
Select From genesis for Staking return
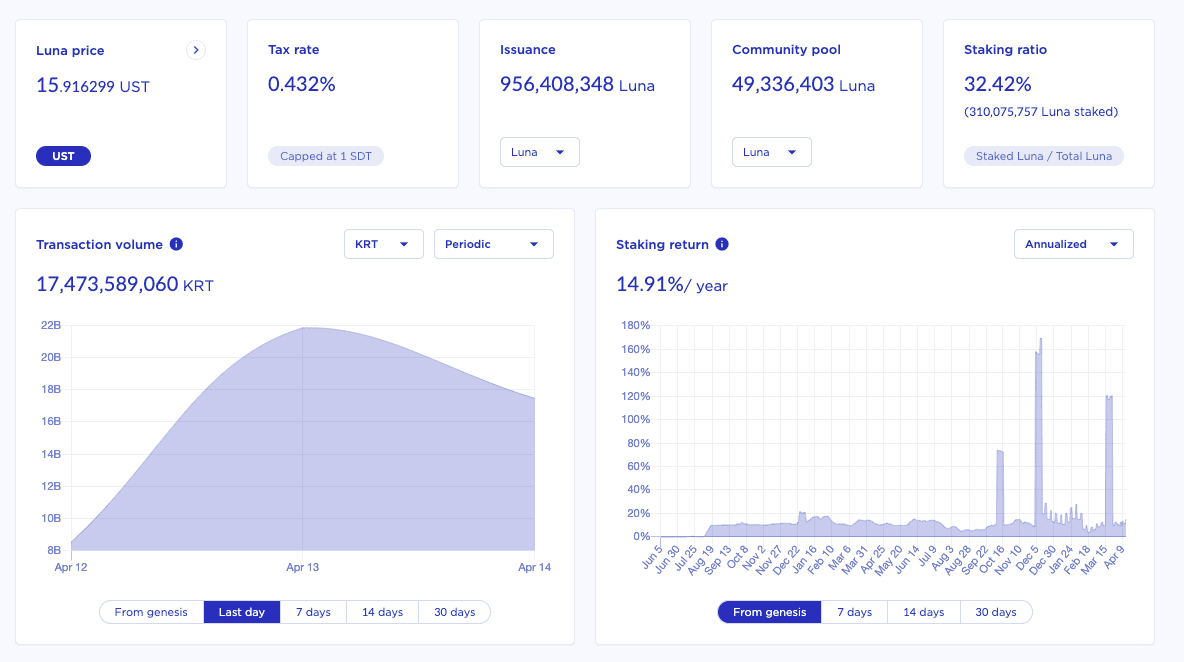coord(769,612)
